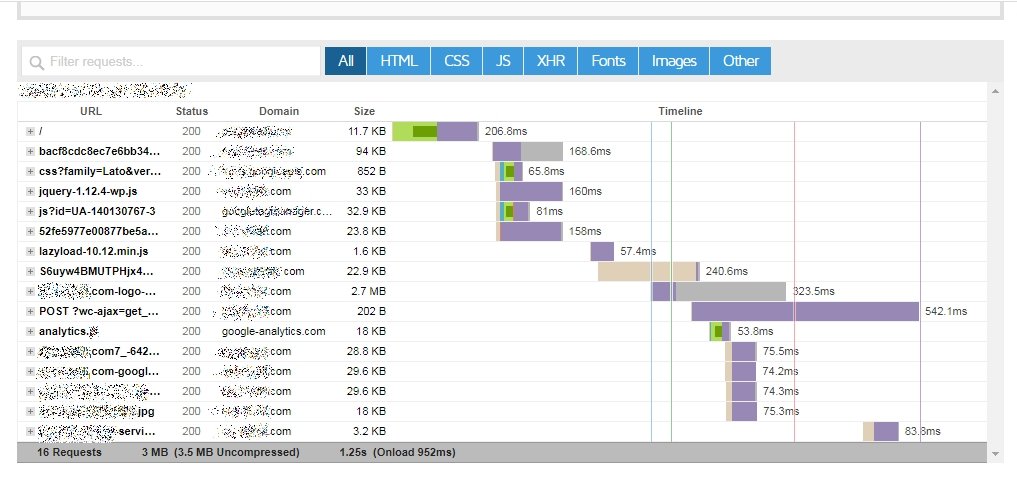The height and width of the screenshot is (488, 1017).
Task: Open the Fonts filter tab
Action: pyautogui.click(x=608, y=61)
